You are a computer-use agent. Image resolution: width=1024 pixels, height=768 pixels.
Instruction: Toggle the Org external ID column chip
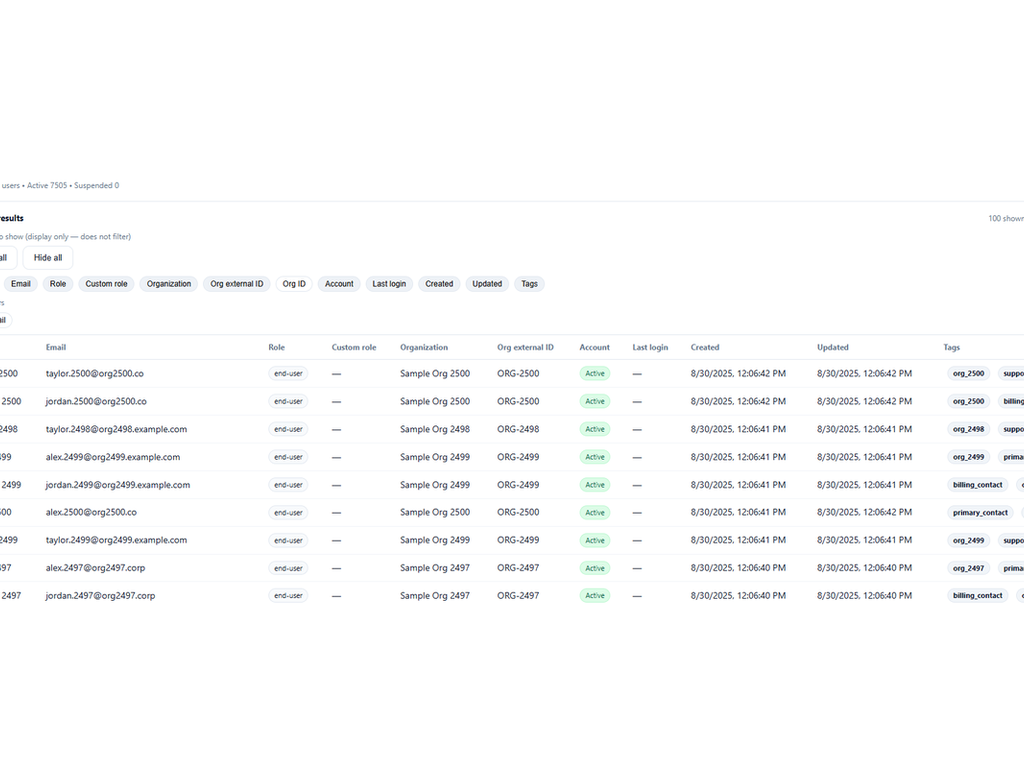click(x=237, y=284)
